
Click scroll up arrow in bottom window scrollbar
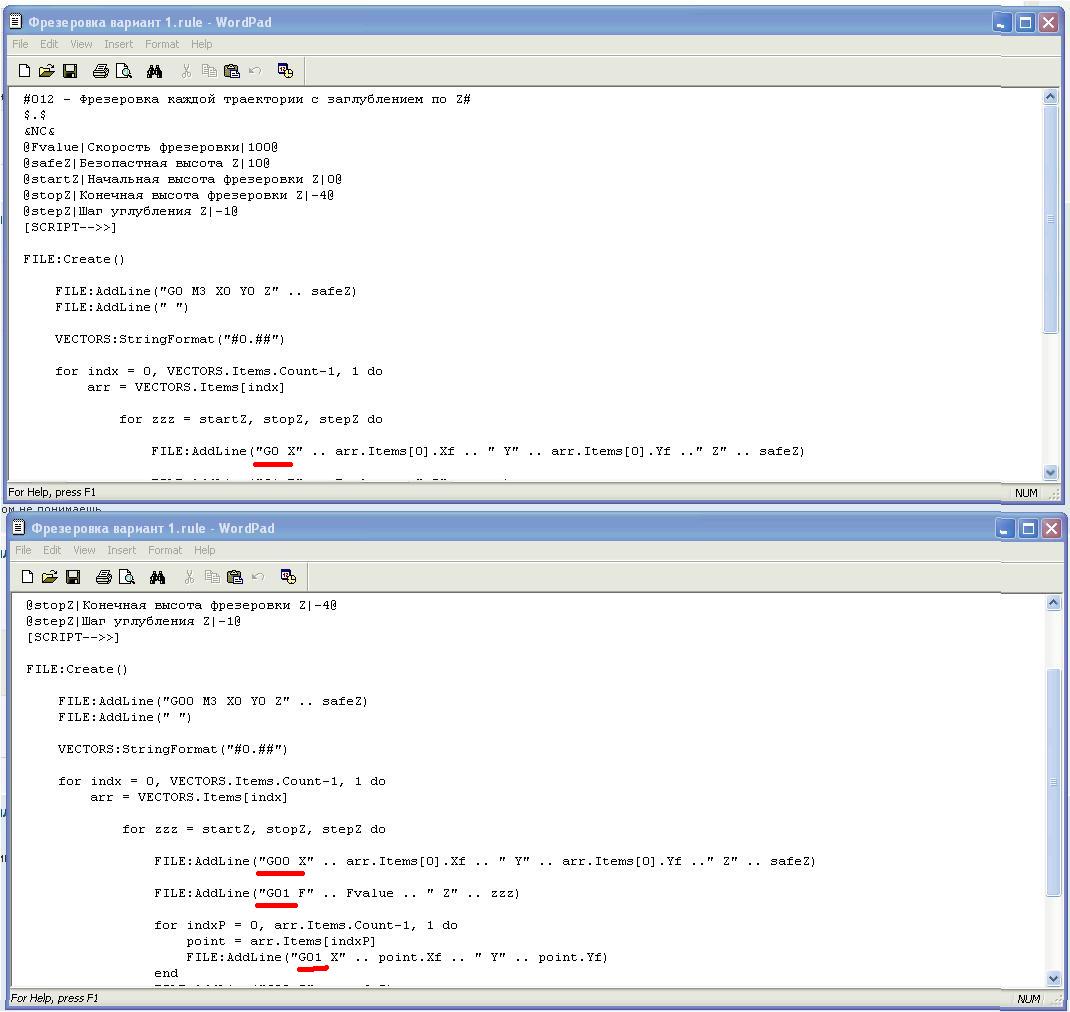tap(1053, 603)
